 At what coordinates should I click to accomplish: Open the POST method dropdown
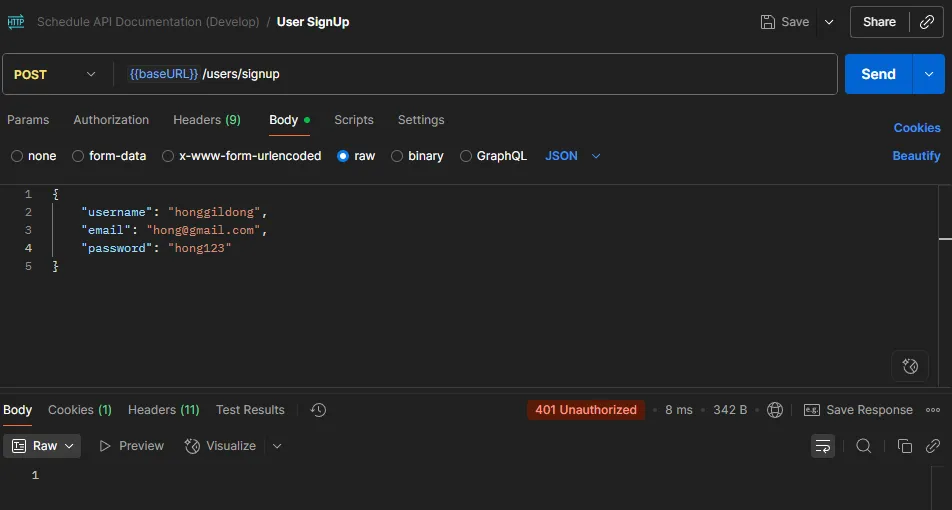[56, 74]
